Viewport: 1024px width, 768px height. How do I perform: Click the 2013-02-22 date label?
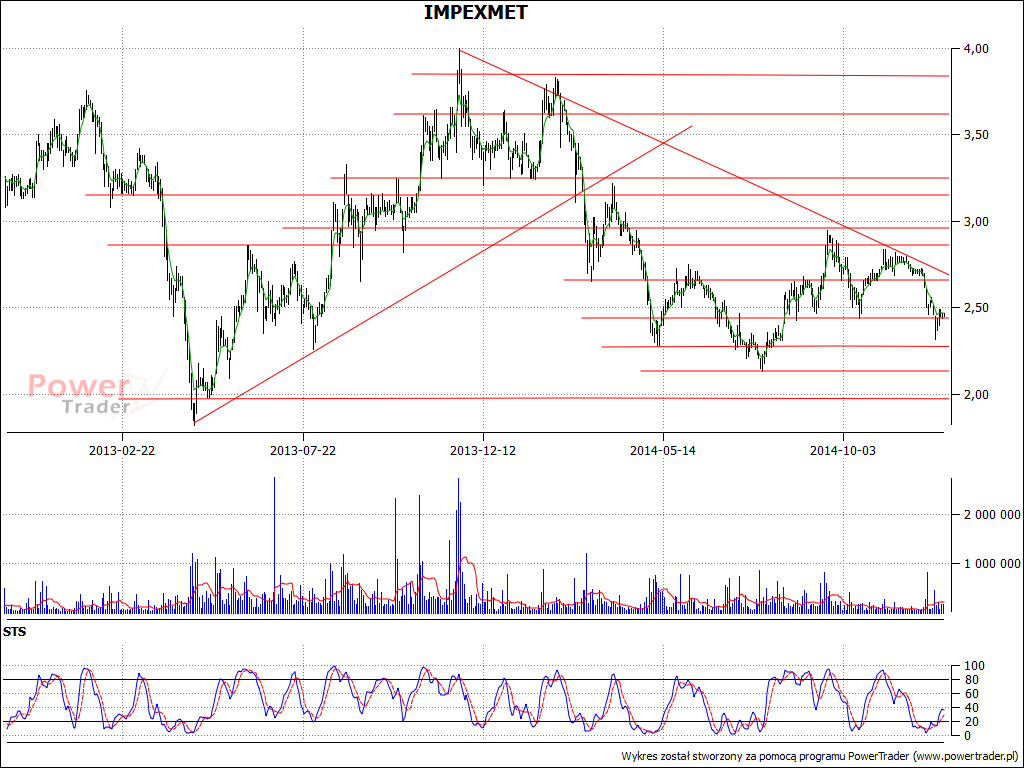pyautogui.click(x=122, y=451)
